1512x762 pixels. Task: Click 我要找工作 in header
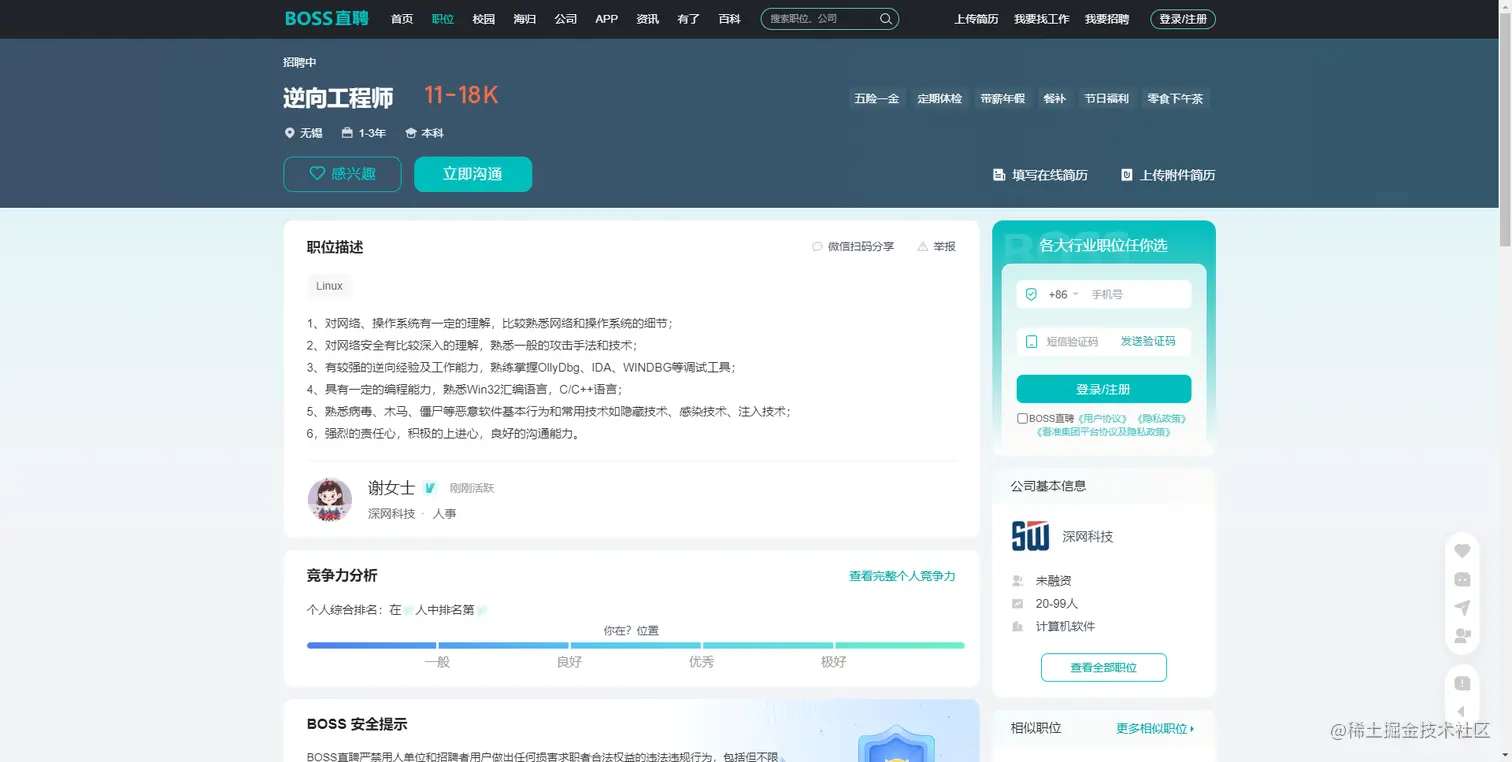point(1041,19)
